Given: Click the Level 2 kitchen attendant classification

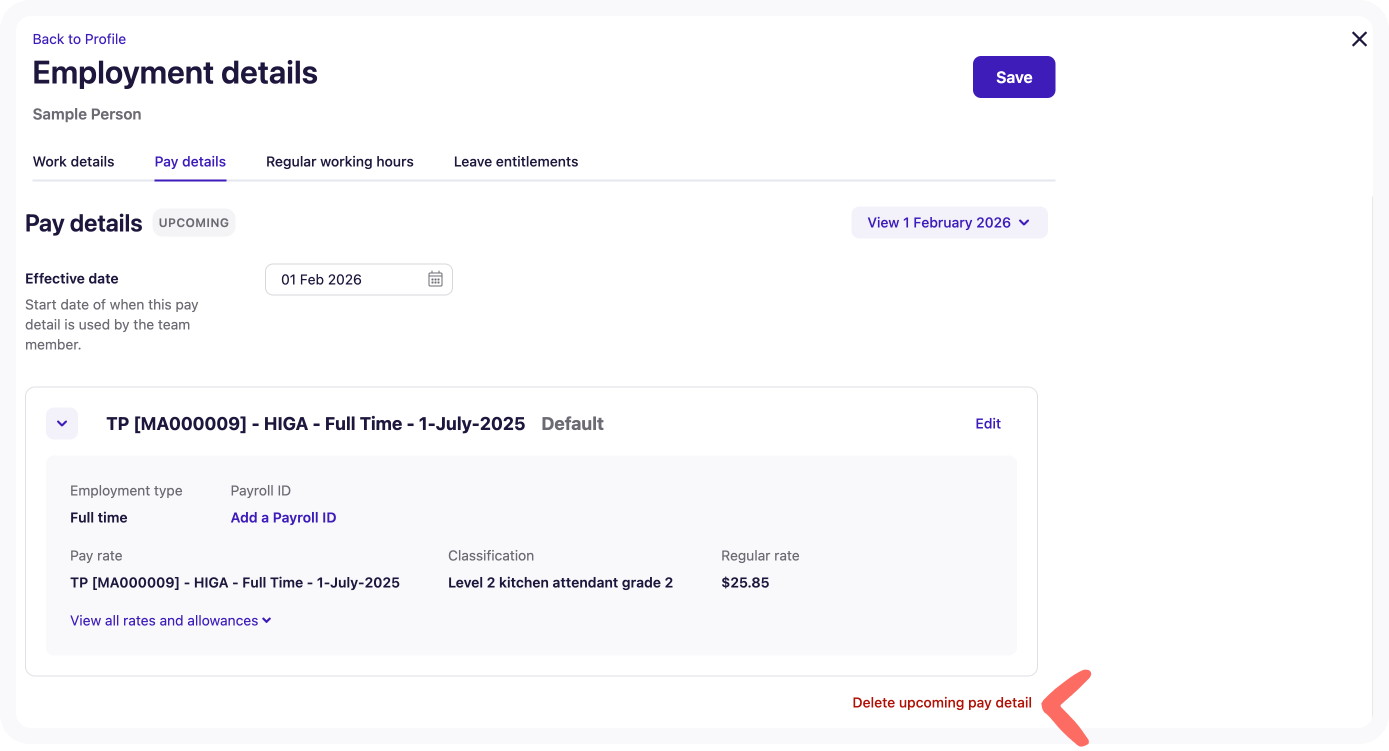Looking at the screenshot, I should point(560,583).
